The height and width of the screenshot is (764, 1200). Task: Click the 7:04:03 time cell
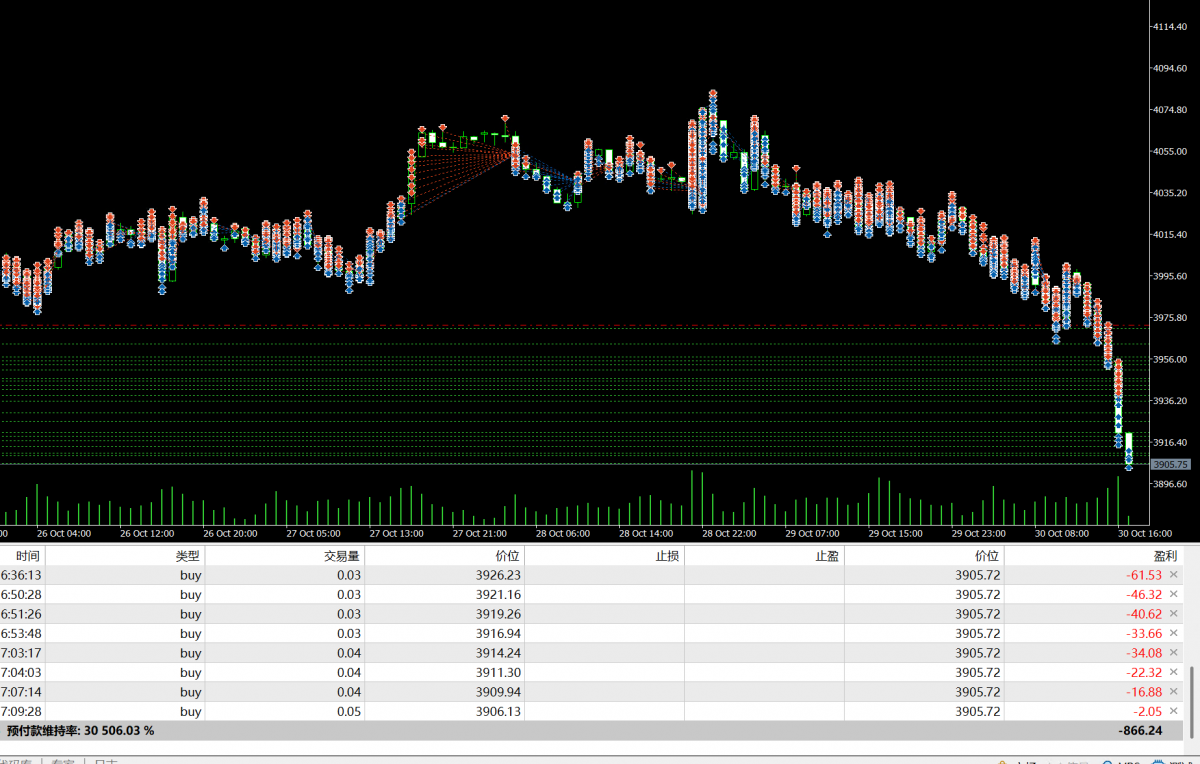(21, 672)
